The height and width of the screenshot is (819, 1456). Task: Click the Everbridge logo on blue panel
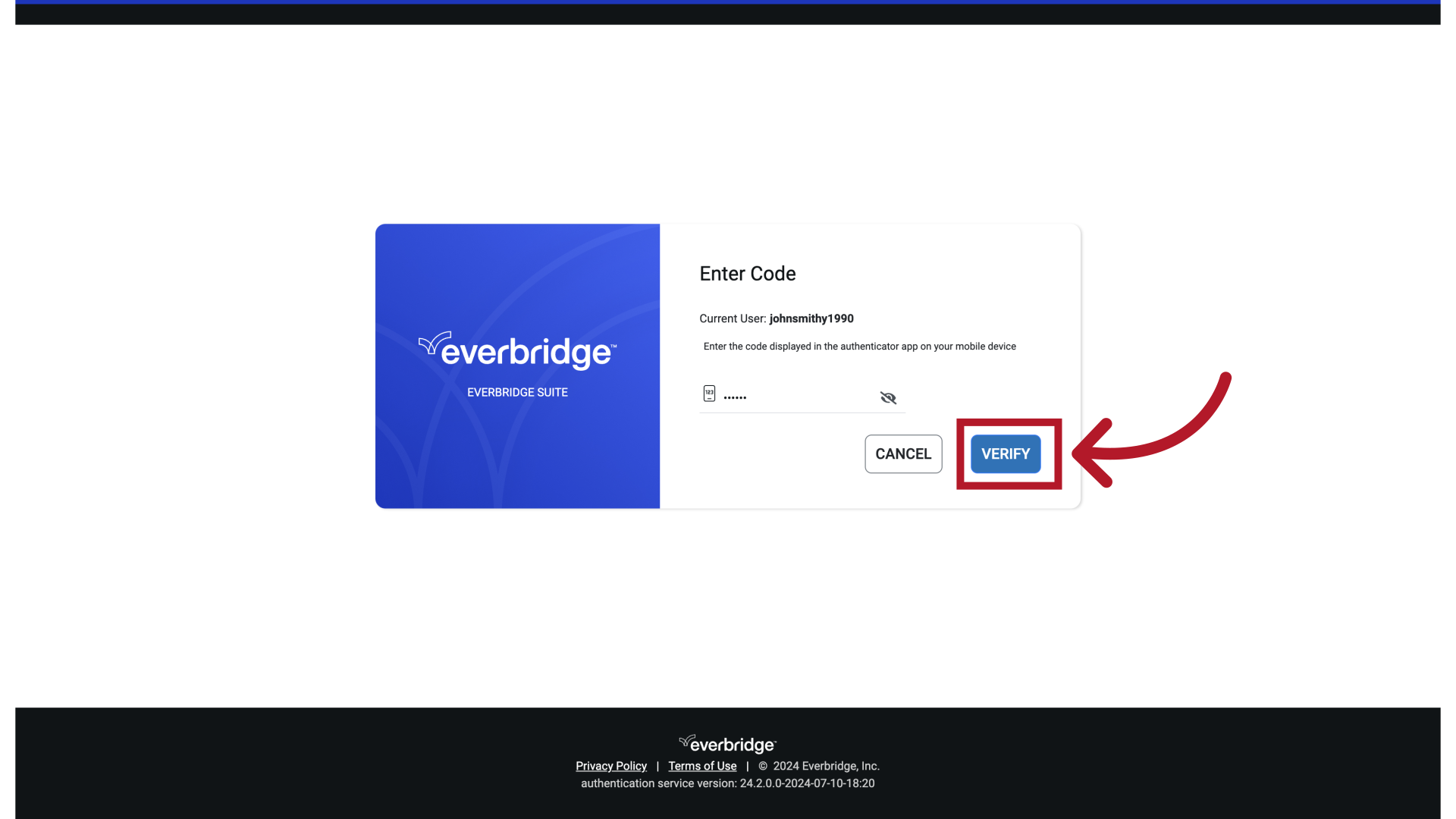(517, 350)
